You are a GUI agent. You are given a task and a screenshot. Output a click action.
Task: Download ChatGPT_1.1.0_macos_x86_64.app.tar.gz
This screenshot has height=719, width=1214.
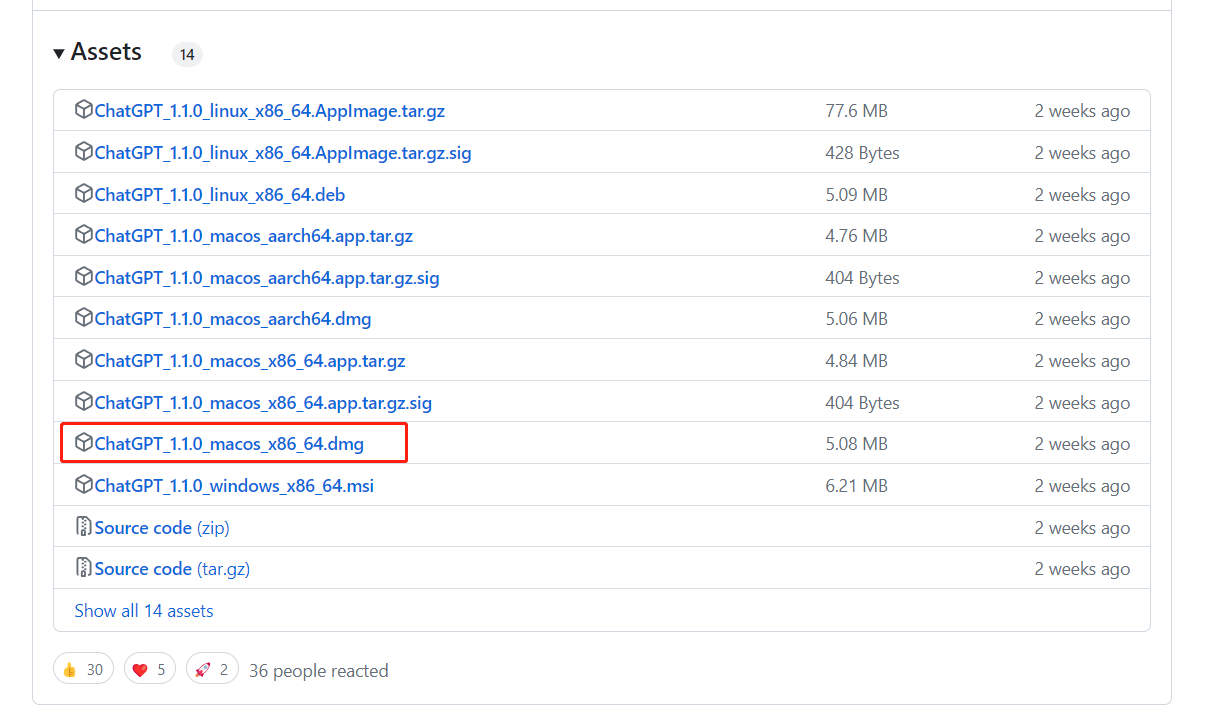tap(250, 361)
